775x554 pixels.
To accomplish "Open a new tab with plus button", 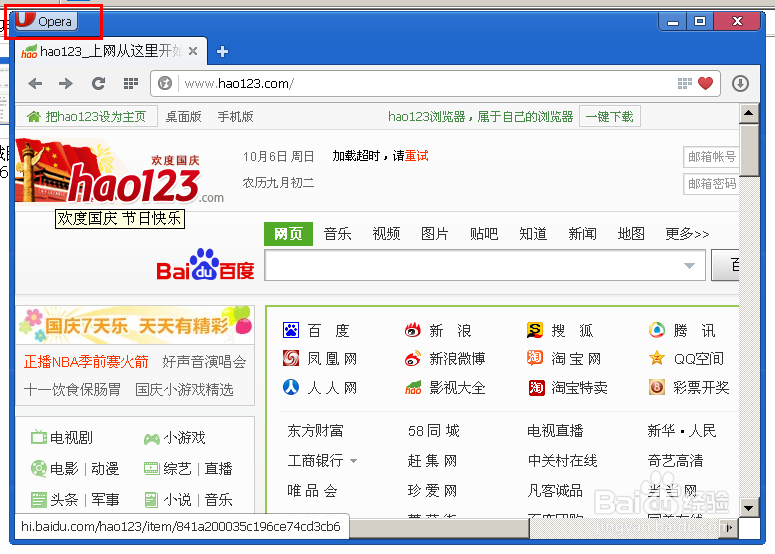I will [x=222, y=51].
